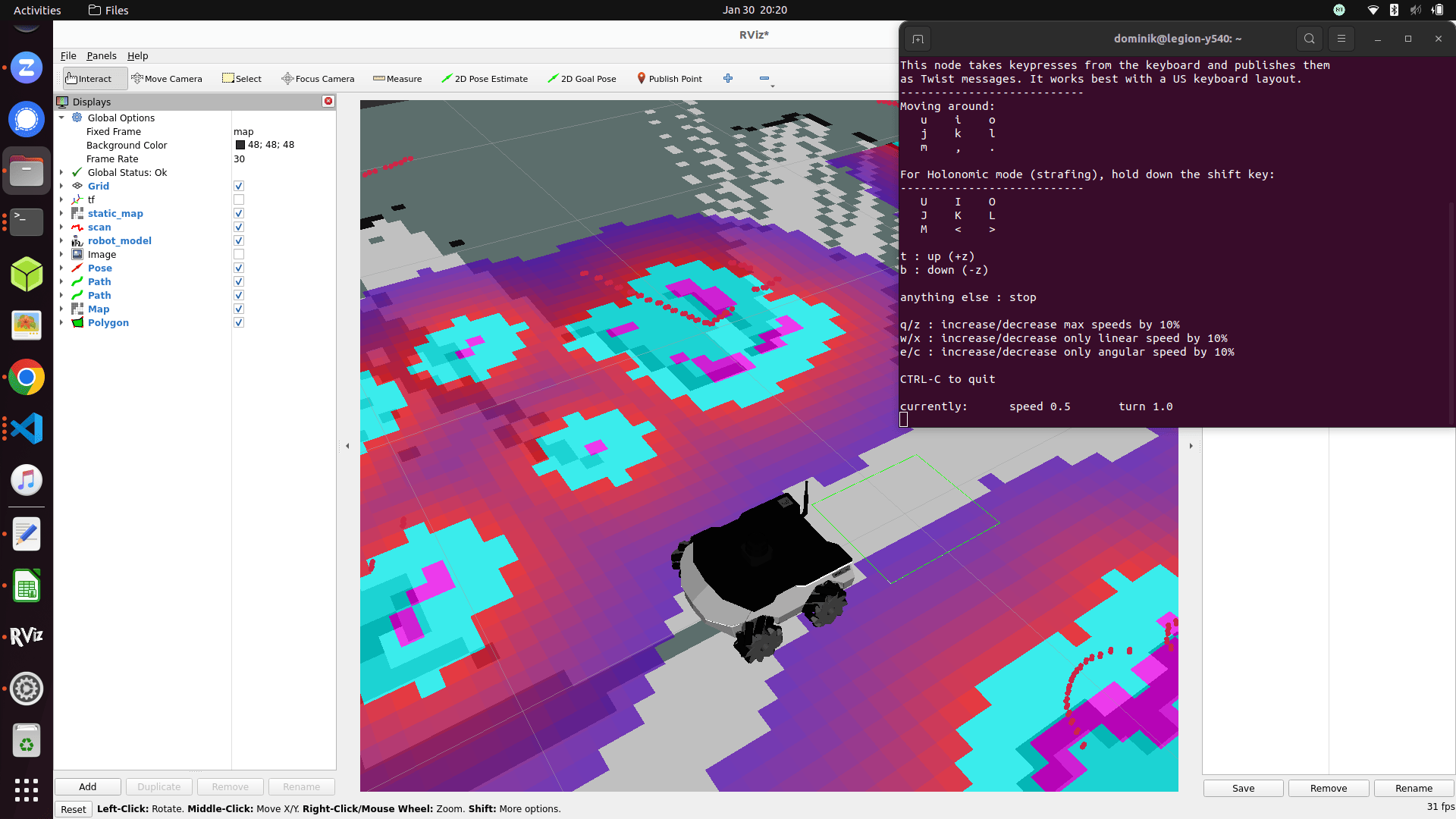The height and width of the screenshot is (819, 1456).
Task: Open Zoom from the Ubuntu dock
Action: [x=27, y=67]
